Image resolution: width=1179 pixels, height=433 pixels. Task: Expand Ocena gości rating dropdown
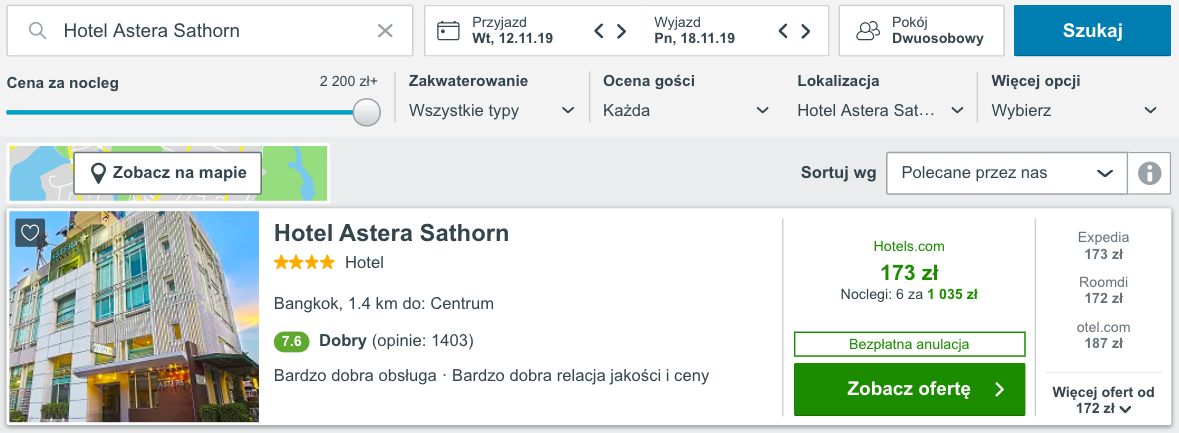click(686, 110)
